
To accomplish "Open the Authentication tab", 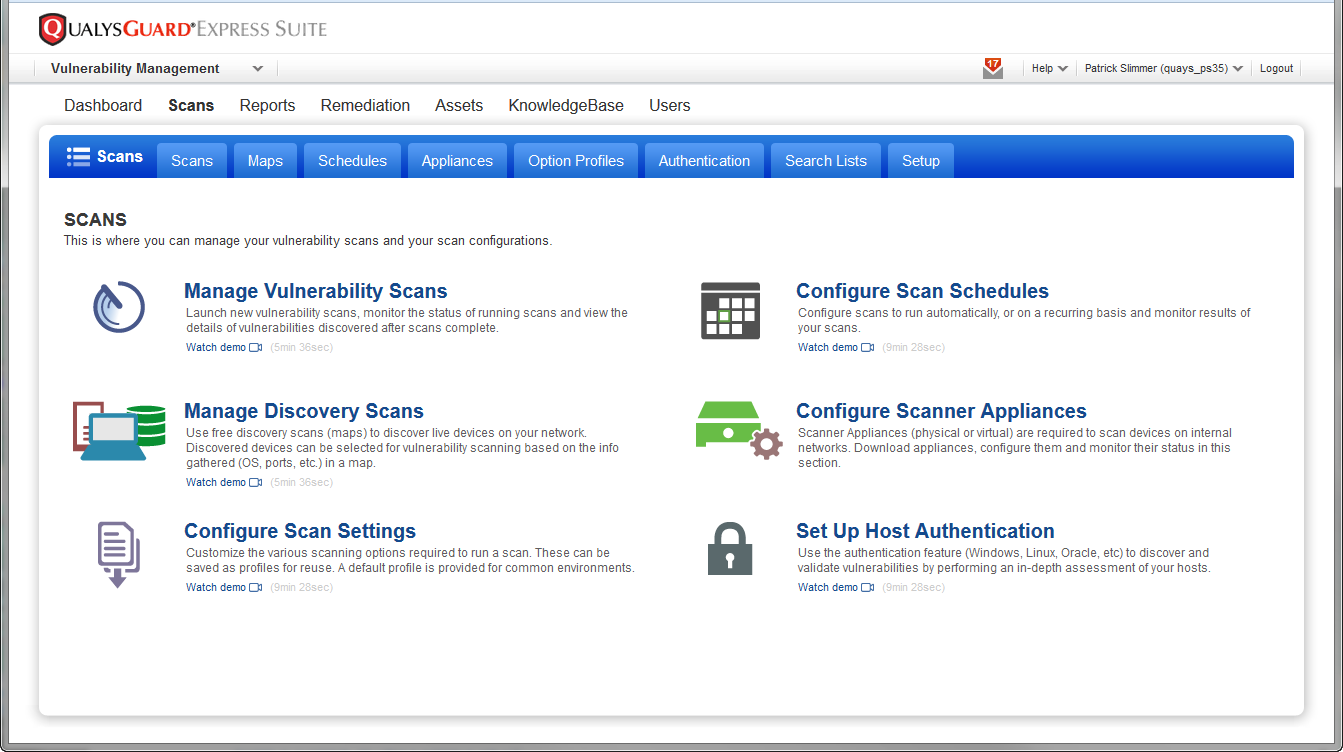I will tap(704, 161).
